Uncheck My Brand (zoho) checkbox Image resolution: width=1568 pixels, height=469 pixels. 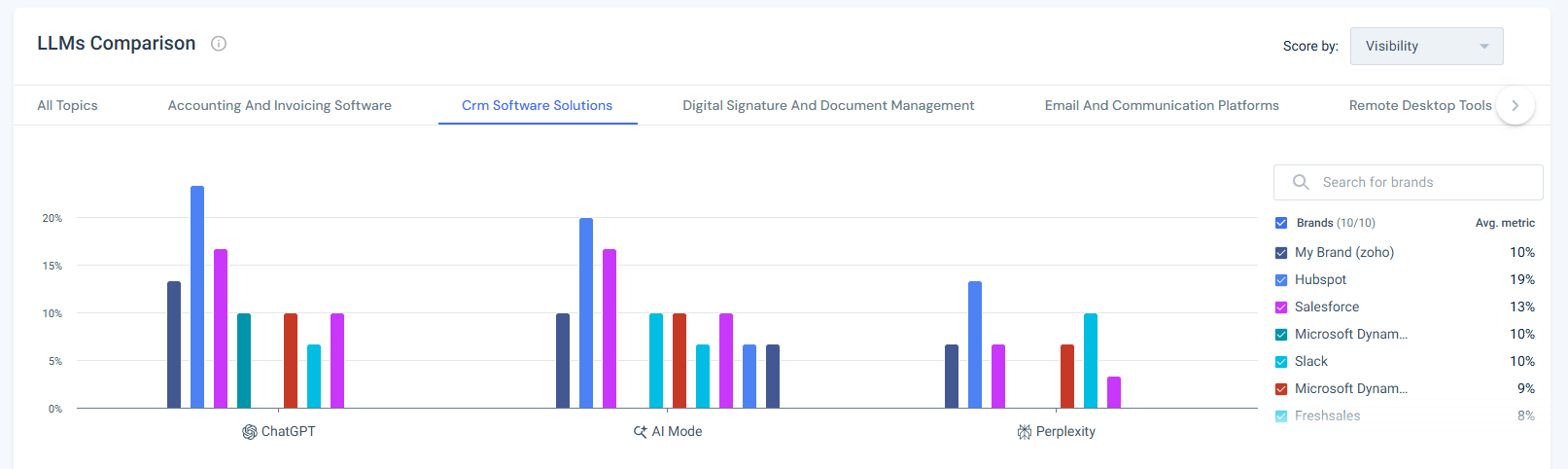coord(1281,253)
